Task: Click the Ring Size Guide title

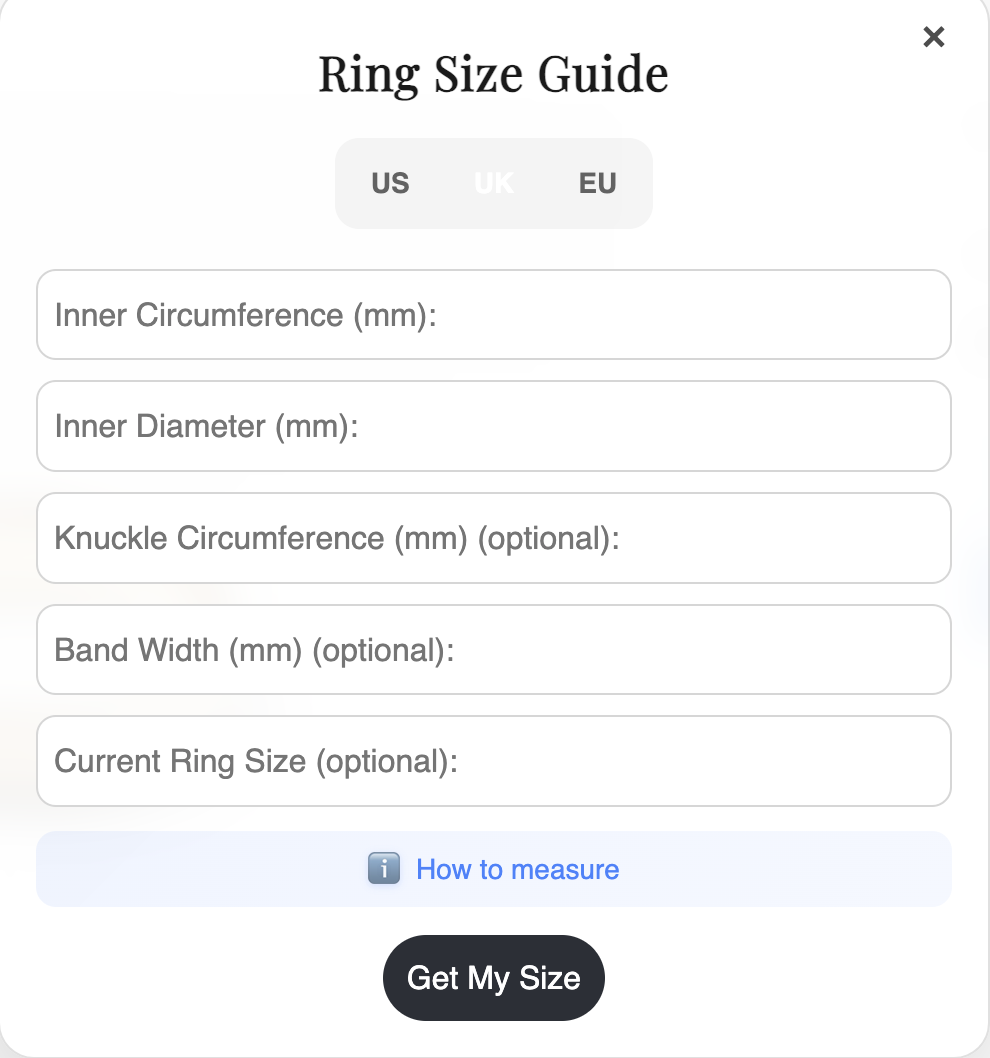Action: (x=493, y=72)
